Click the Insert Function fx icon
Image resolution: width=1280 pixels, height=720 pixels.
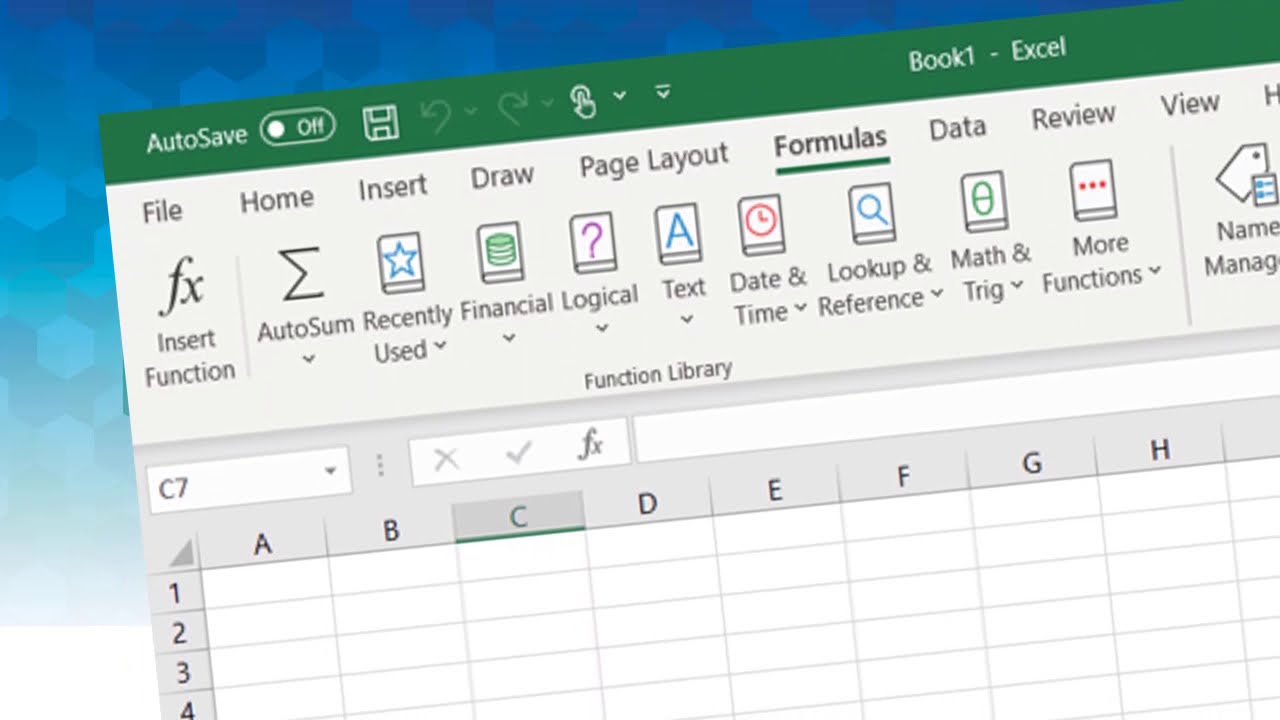coord(185,287)
